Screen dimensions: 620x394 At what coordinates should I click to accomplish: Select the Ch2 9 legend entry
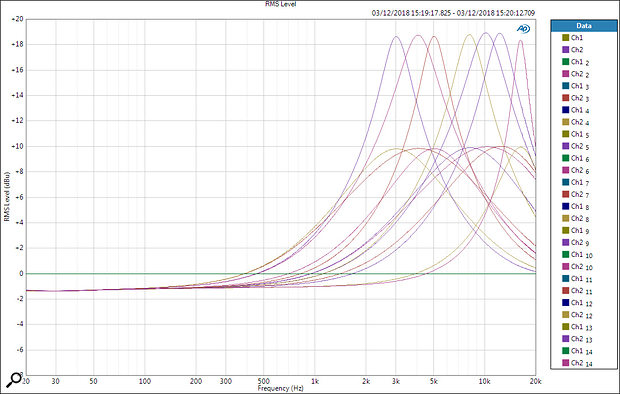coord(576,242)
